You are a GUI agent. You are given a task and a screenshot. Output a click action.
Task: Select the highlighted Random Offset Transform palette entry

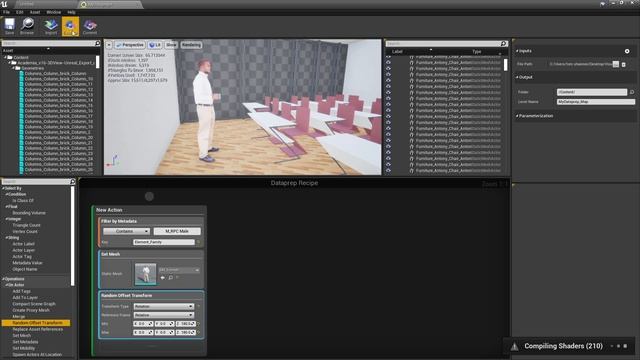coord(36,323)
